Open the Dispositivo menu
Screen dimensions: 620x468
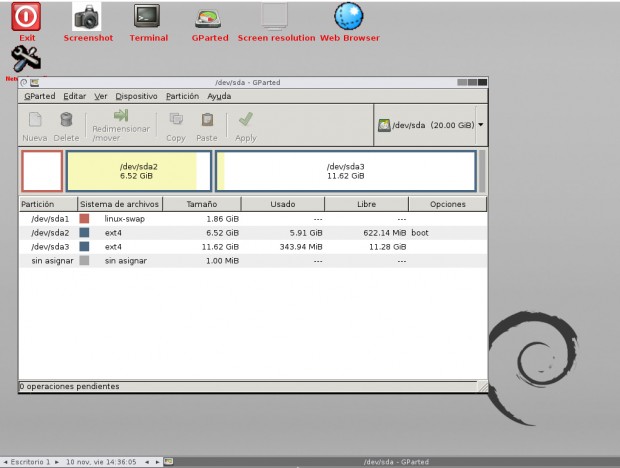(136, 96)
